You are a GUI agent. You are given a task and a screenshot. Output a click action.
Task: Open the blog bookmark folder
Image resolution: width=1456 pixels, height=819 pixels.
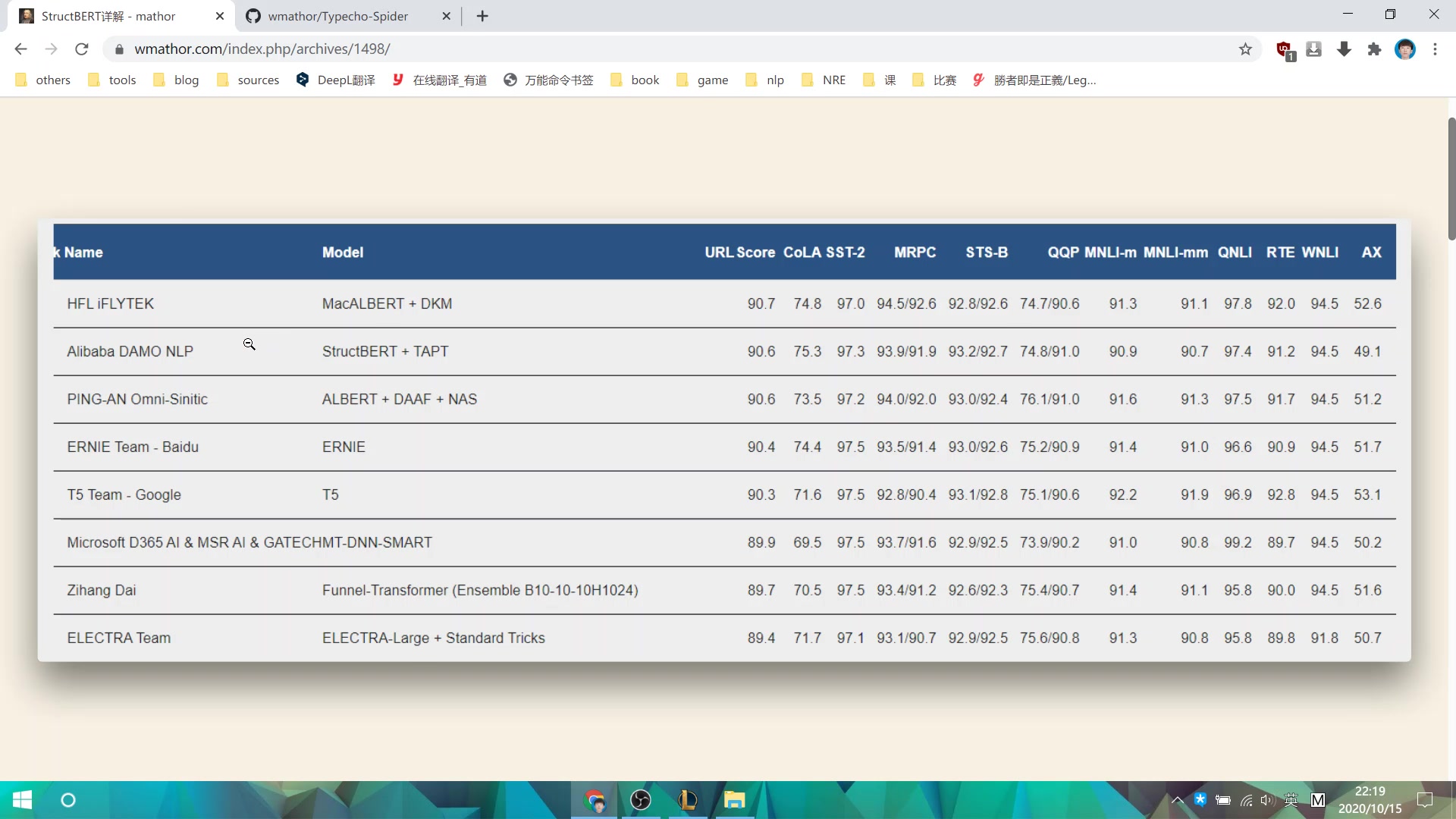(176, 80)
